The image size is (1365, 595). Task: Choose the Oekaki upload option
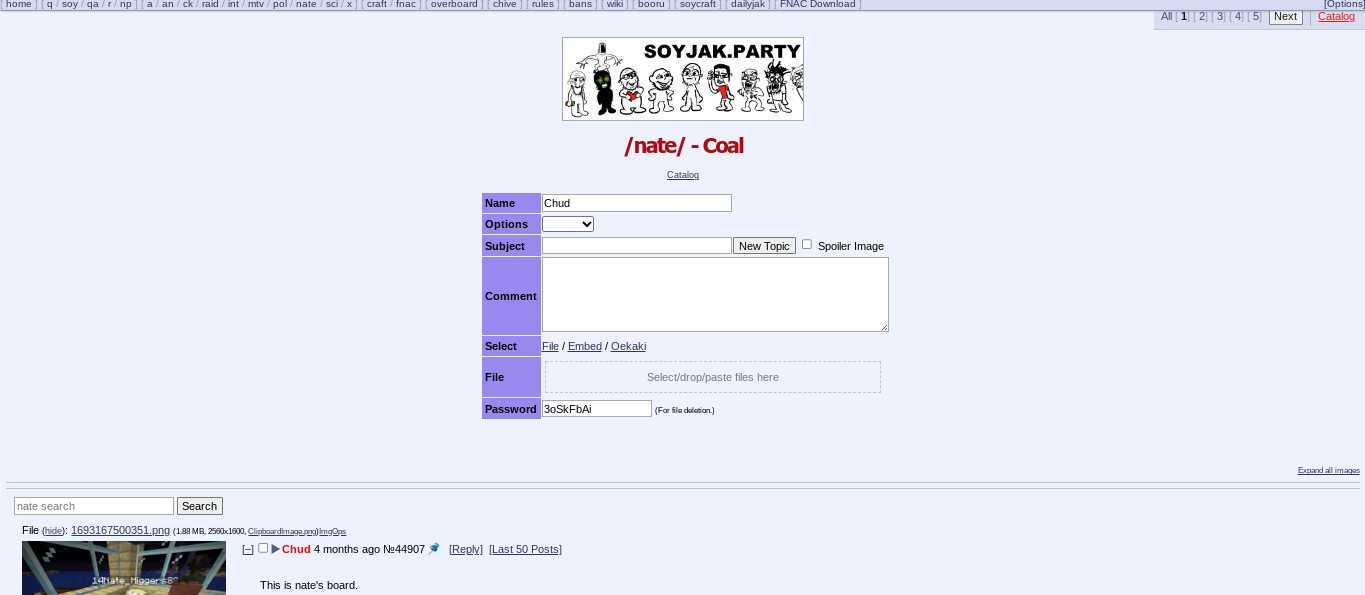coord(628,346)
